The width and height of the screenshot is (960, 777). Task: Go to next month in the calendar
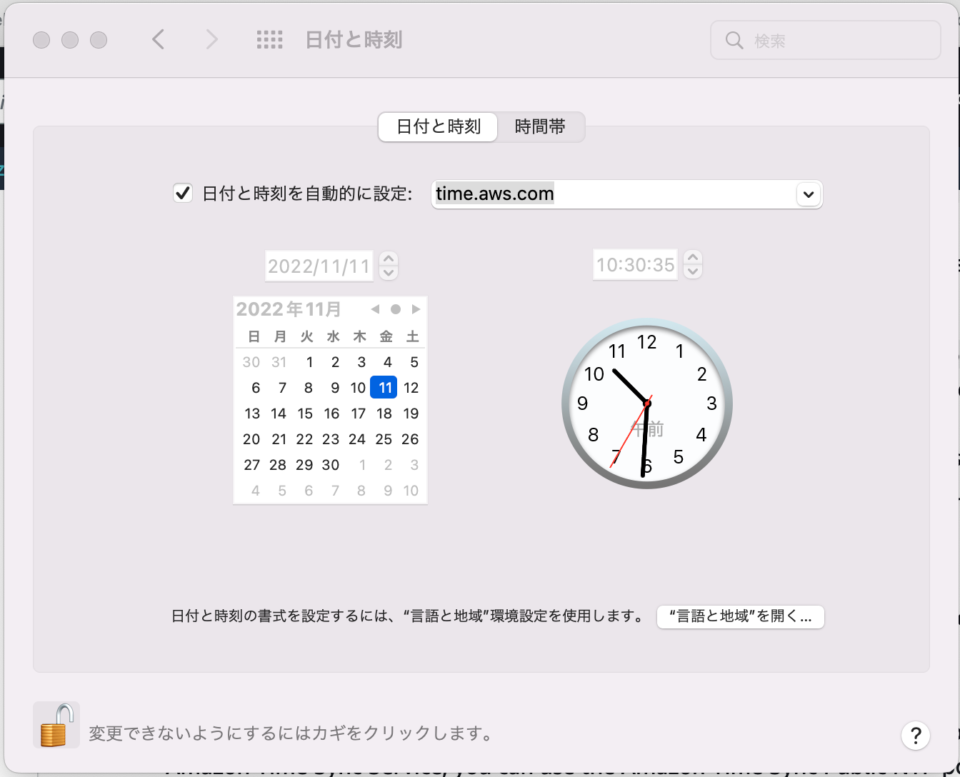click(416, 309)
